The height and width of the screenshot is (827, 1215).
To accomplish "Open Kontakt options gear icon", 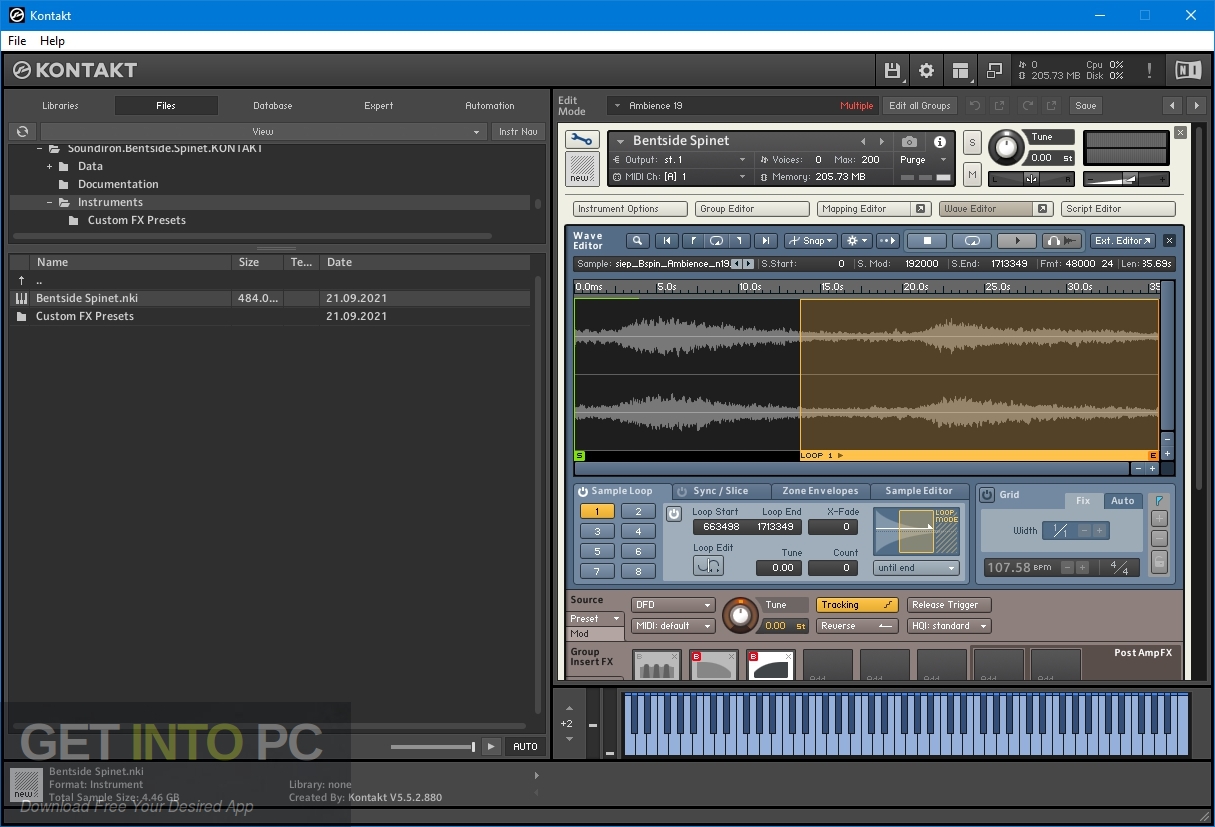I will 926,70.
